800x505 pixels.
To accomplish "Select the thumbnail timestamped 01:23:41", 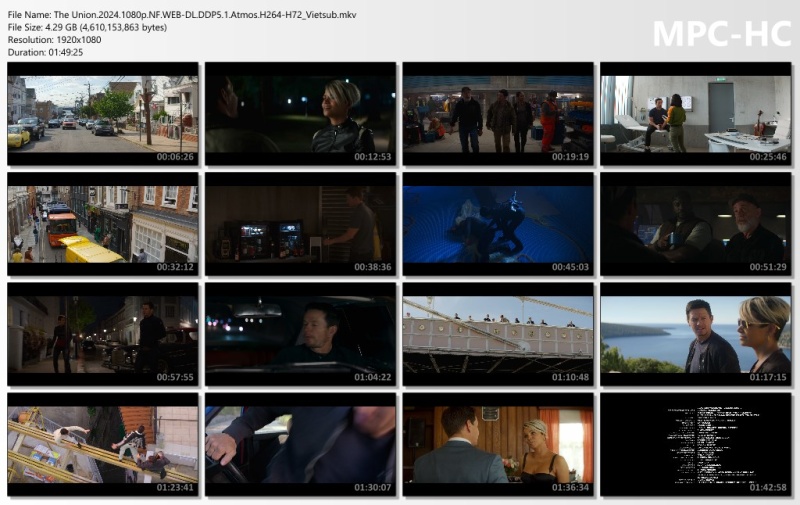I will (x=103, y=444).
